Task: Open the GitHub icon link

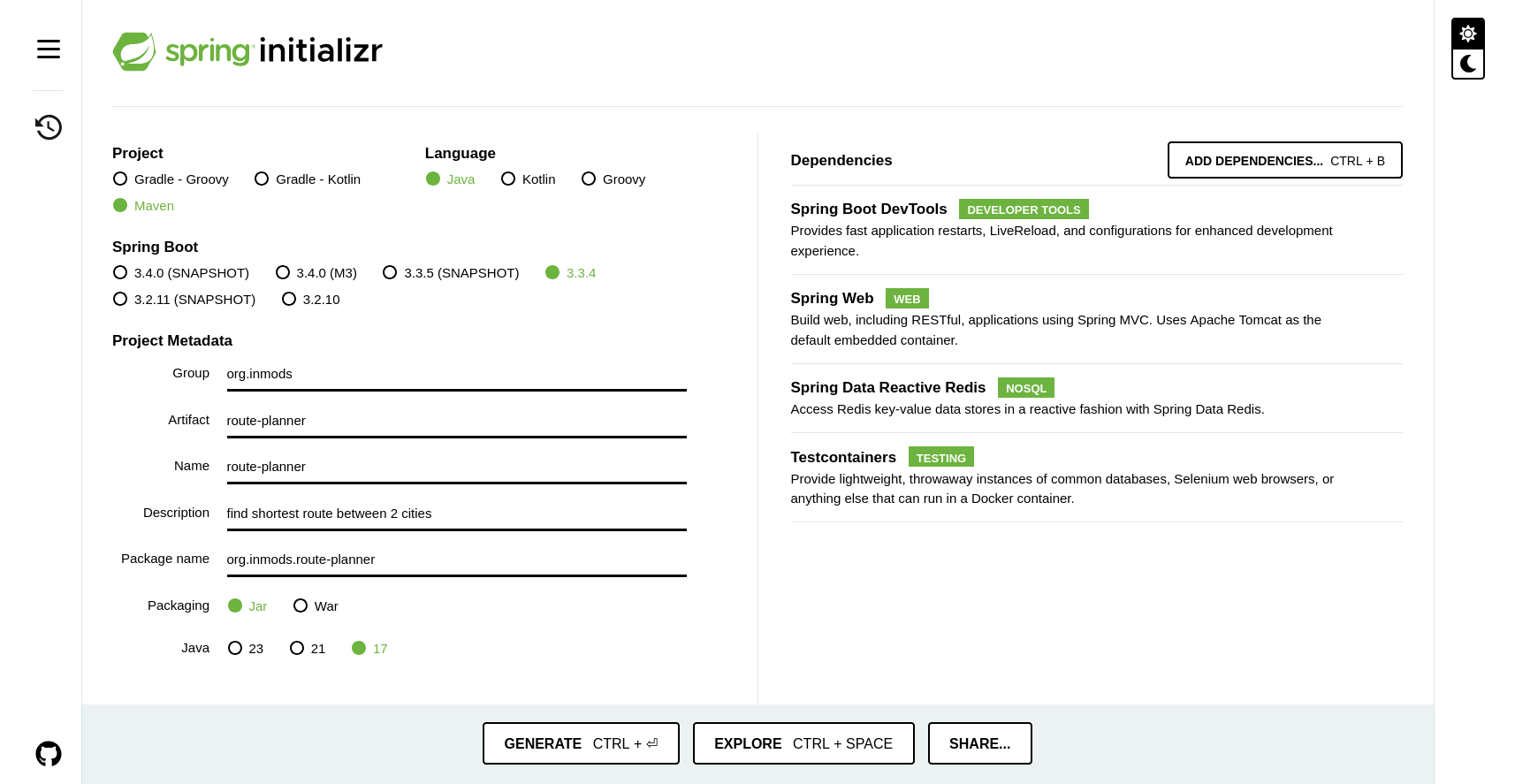Action: 49,754
